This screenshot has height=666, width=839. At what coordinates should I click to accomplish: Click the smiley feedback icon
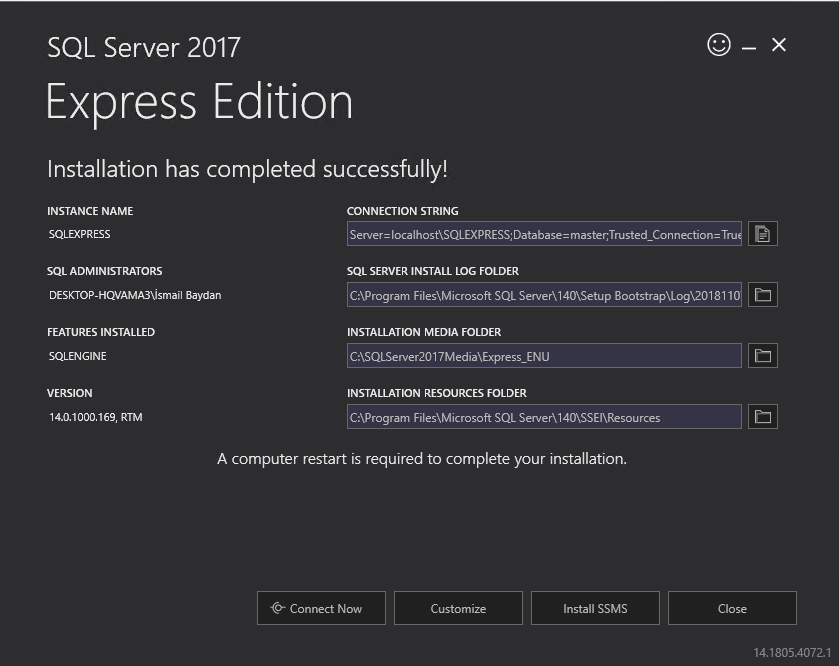(718, 45)
